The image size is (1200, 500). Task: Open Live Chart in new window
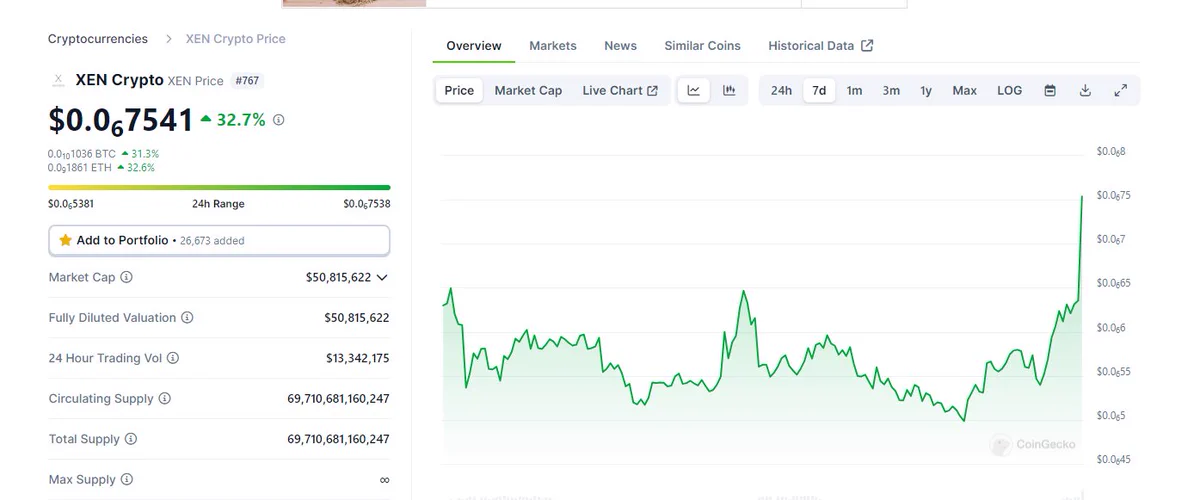620,90
